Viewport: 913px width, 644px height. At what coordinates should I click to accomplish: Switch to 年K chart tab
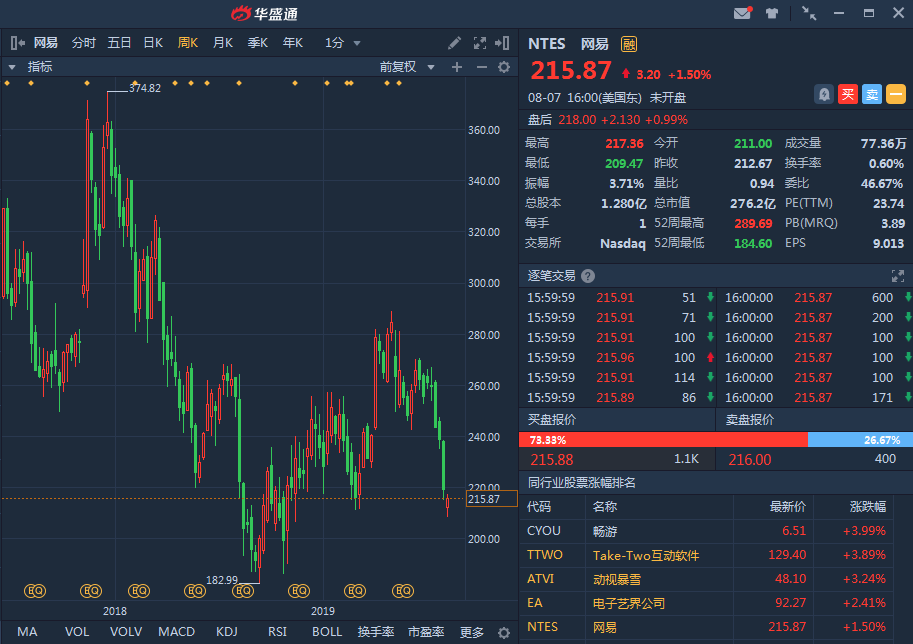pos(293,43)
